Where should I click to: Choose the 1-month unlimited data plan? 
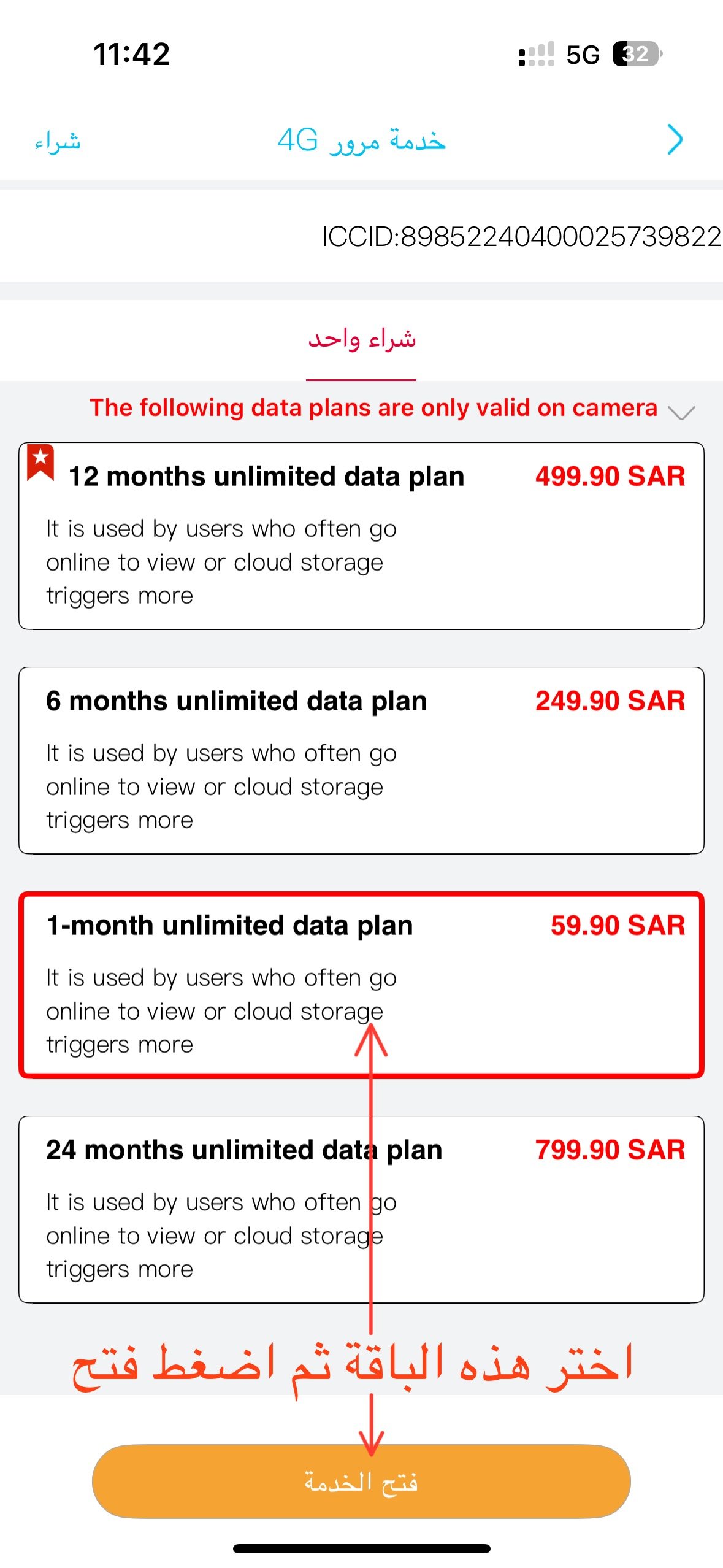click(361, 985)
